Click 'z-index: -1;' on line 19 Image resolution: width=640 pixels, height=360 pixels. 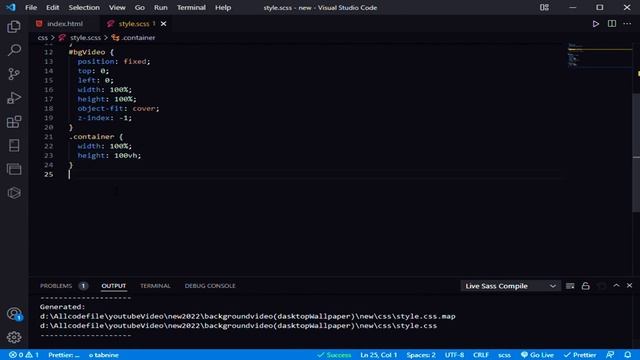[104, 118]
